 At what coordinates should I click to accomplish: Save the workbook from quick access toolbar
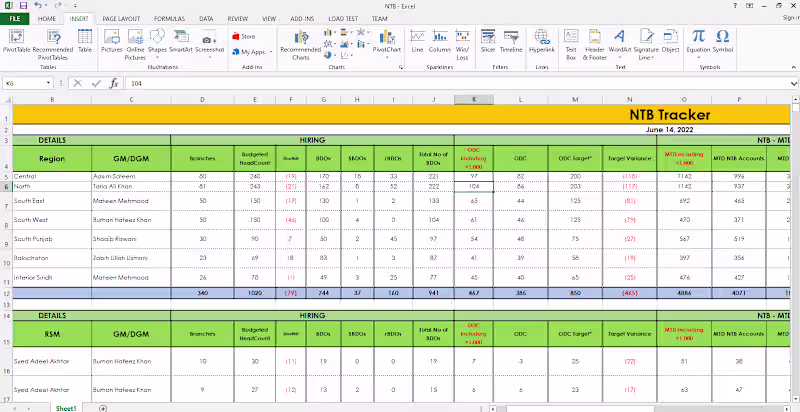click(x=23, y=6)
